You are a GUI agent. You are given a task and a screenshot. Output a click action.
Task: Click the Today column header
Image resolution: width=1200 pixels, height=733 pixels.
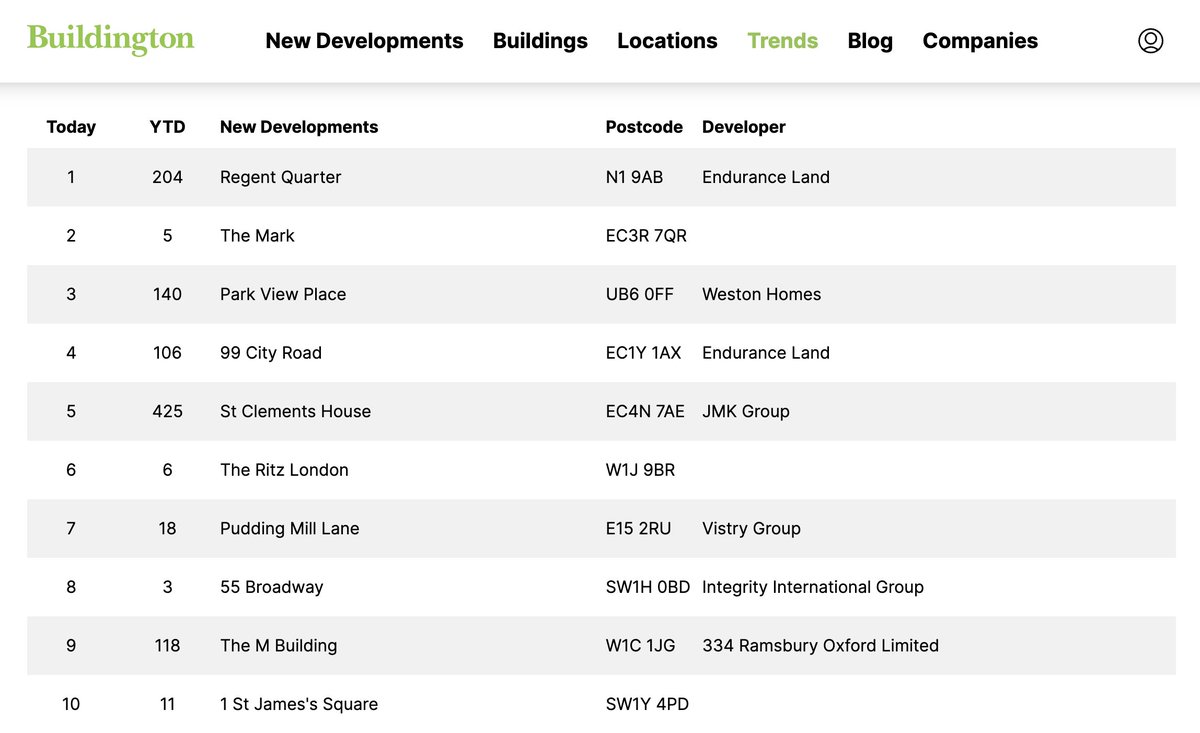71,127
